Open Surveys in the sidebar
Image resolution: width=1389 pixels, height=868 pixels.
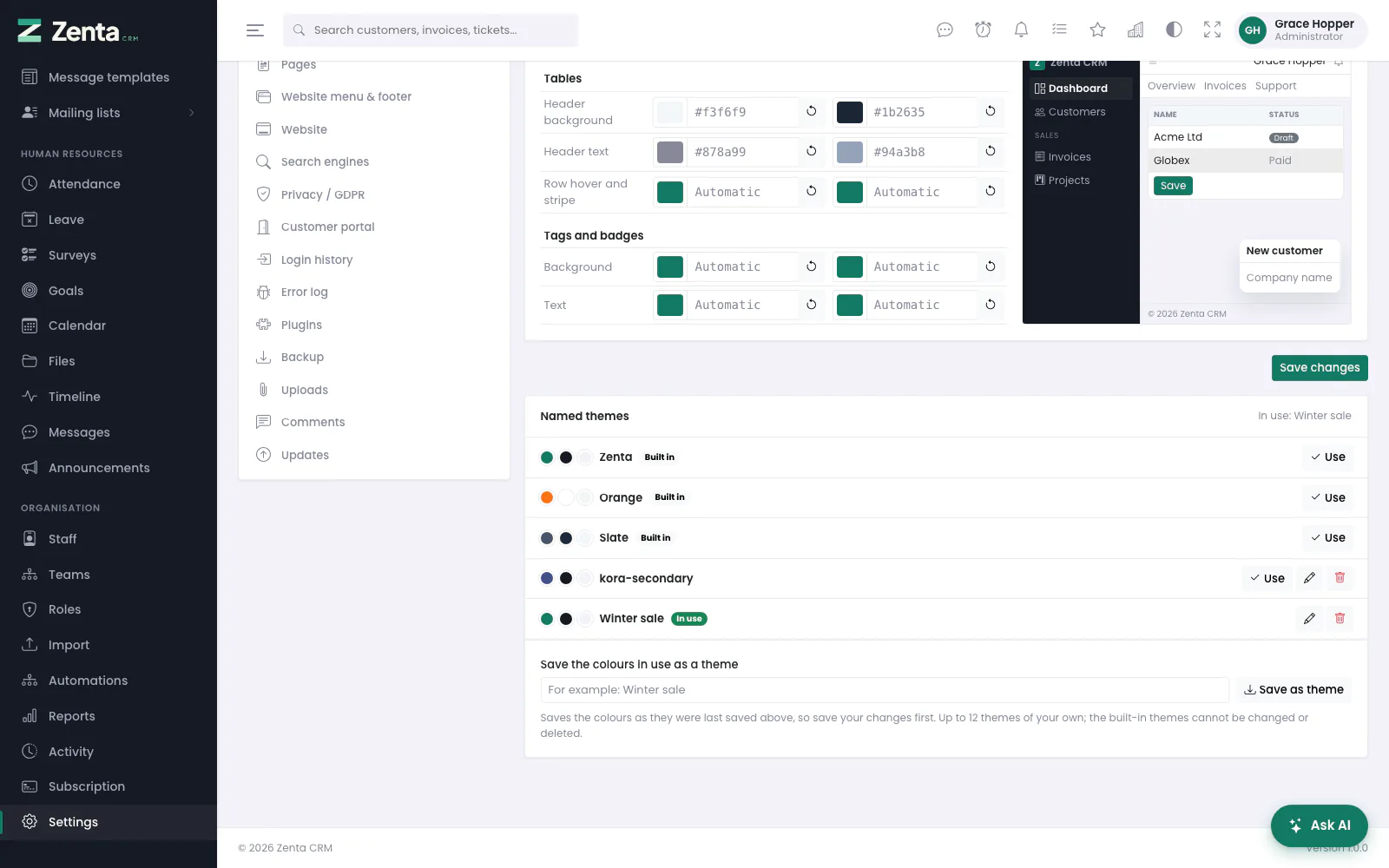coord(109,255)
